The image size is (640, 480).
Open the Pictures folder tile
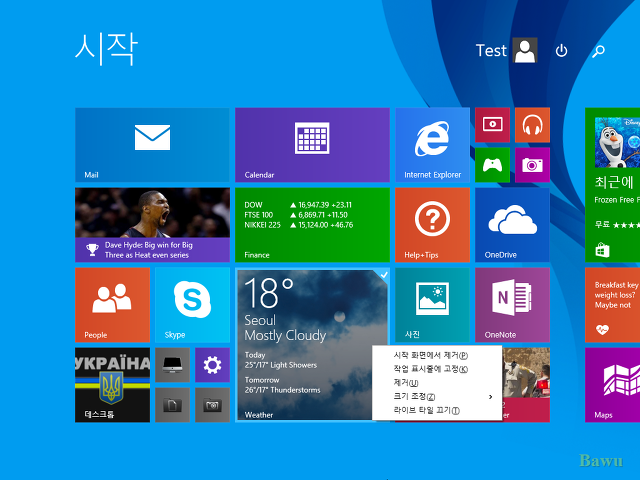tap(212, 405)
